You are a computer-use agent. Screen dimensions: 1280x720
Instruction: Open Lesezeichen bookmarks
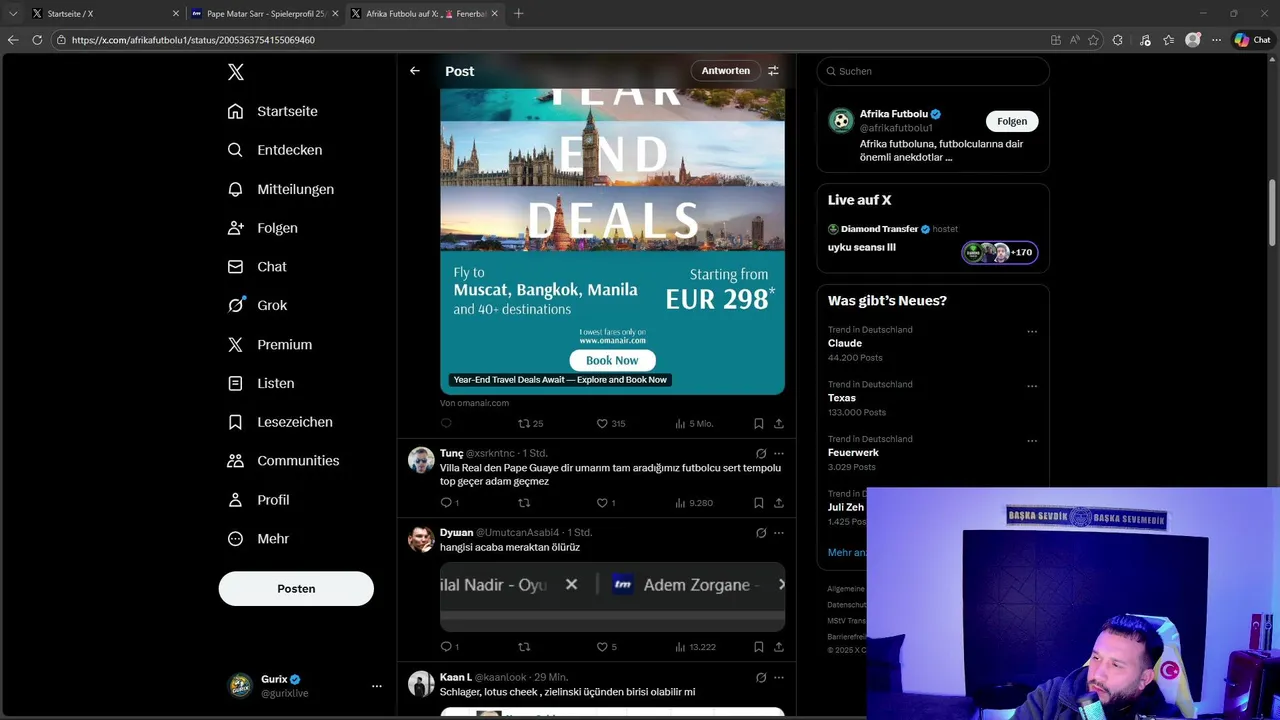(x=280, y=422)
